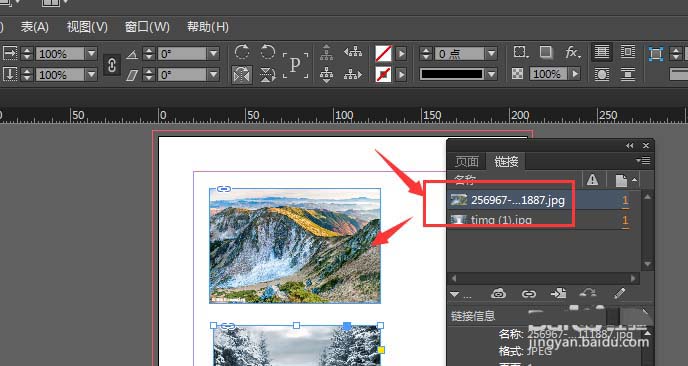Step the stroke weight stepper arrows
This screenshot has height=366, width=688.
coord(426,54)
